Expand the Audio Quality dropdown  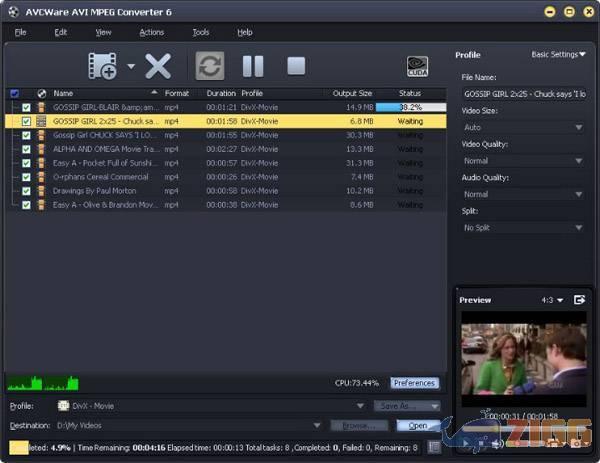coord(523,194)
